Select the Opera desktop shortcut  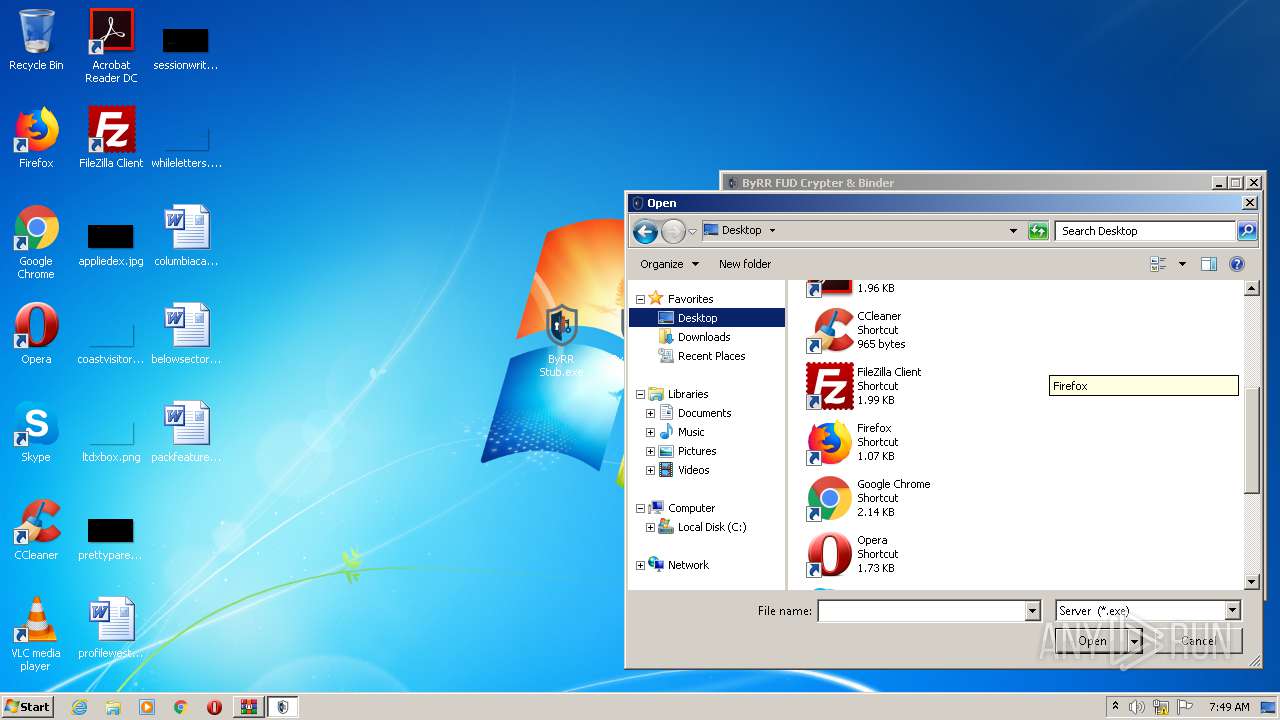(36, 334)
